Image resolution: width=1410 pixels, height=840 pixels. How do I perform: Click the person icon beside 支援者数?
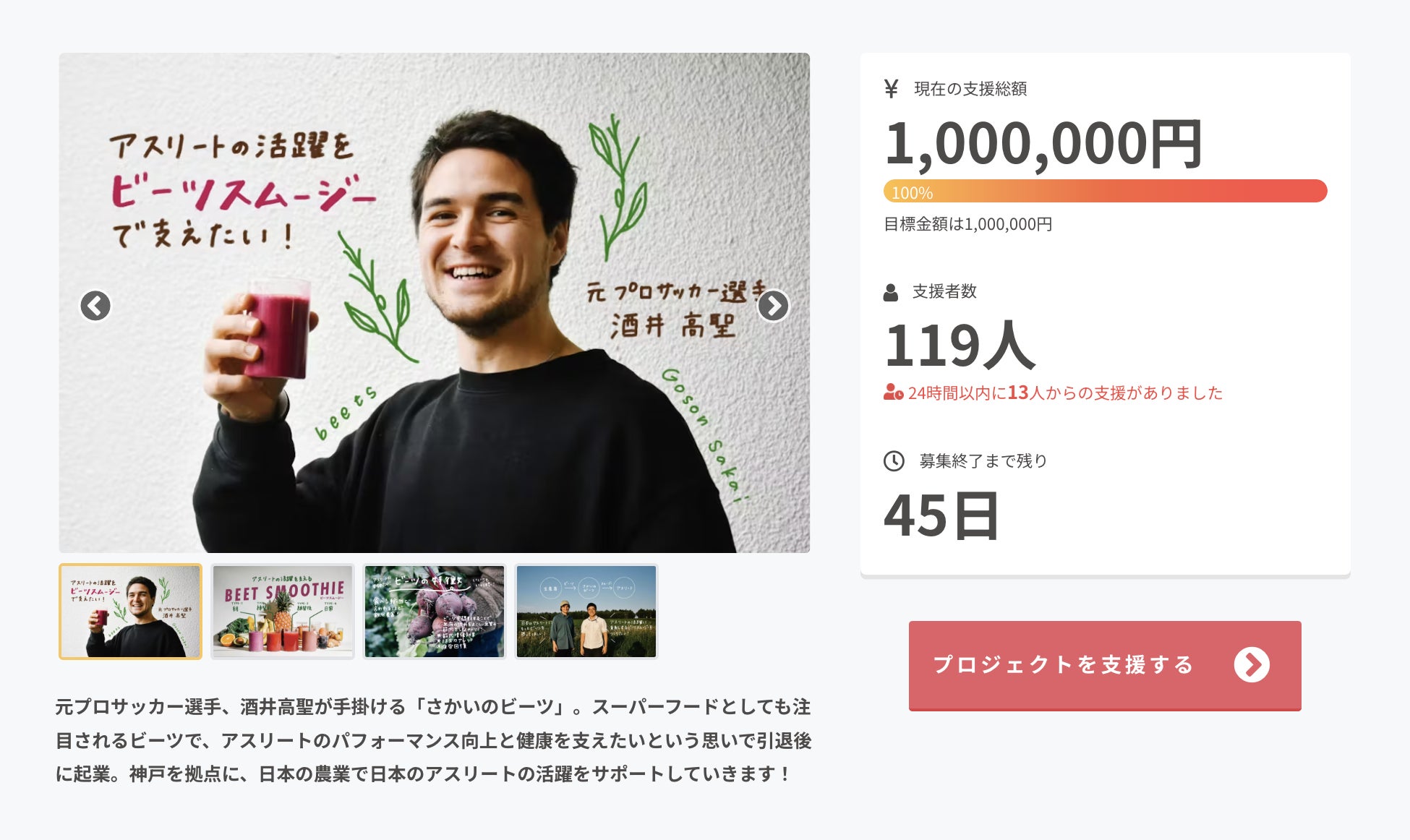pyautogui.click(x=891, y=292)
